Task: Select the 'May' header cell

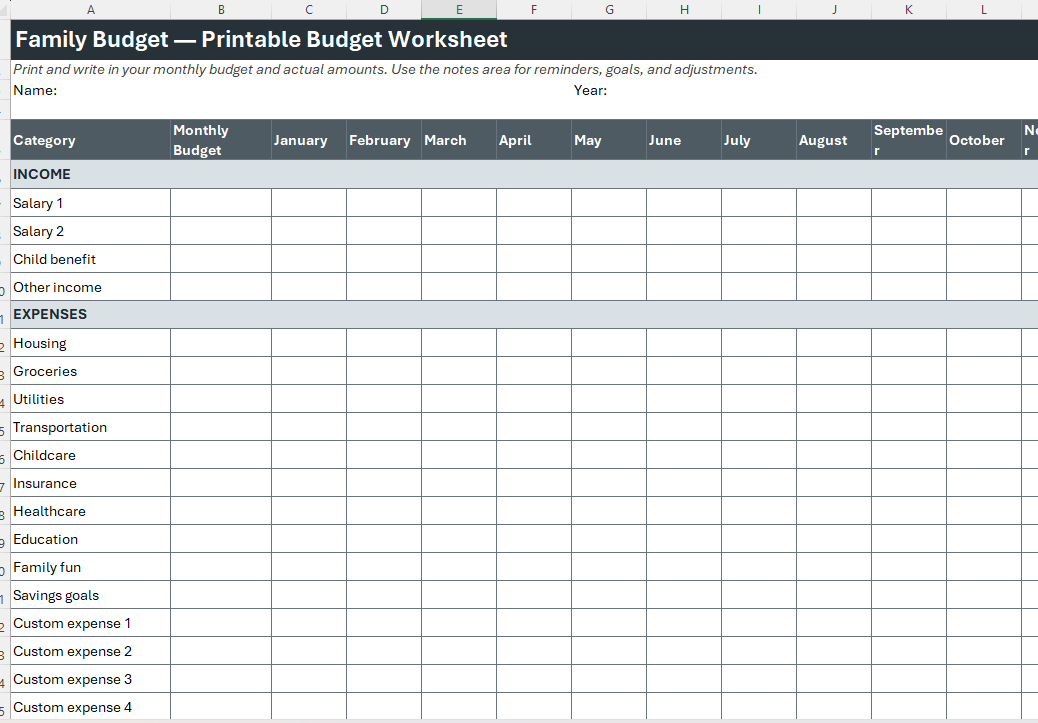Action: 609,140
